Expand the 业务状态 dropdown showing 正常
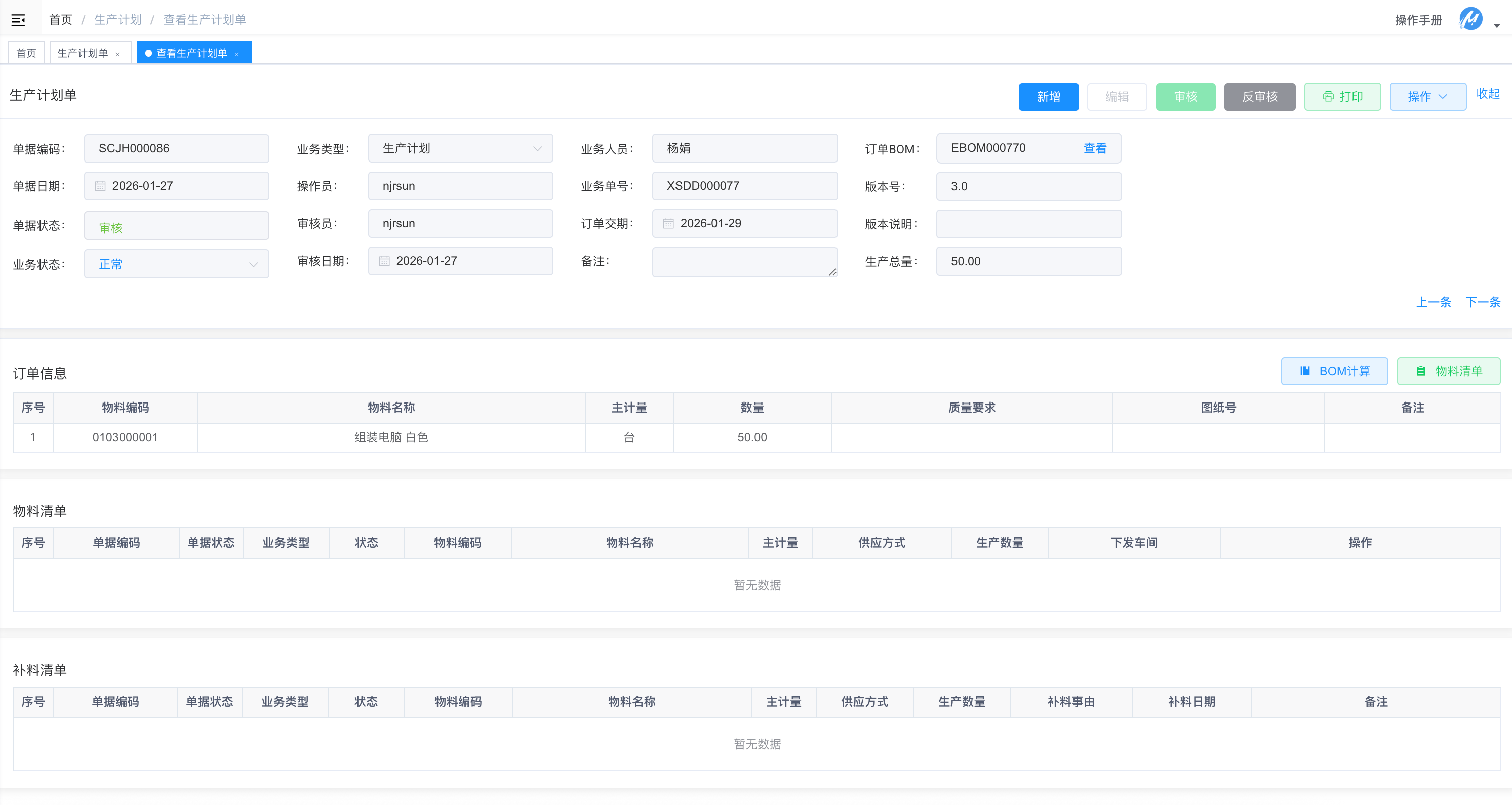This screenshot has width=1512, height=805. point(176,264)
